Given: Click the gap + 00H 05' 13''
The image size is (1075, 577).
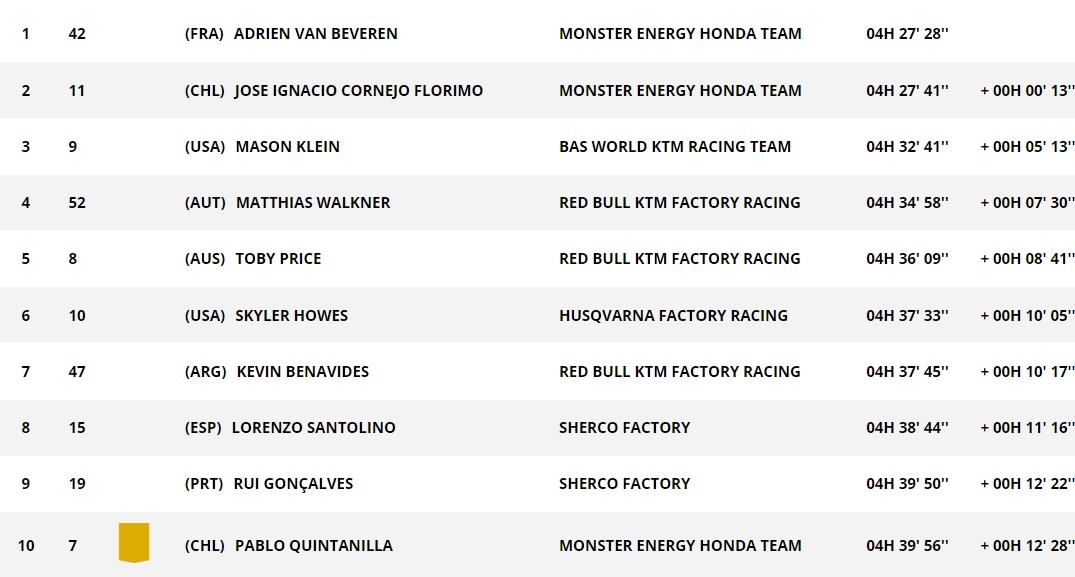Looking at the screenshot, I should 1027,147.
